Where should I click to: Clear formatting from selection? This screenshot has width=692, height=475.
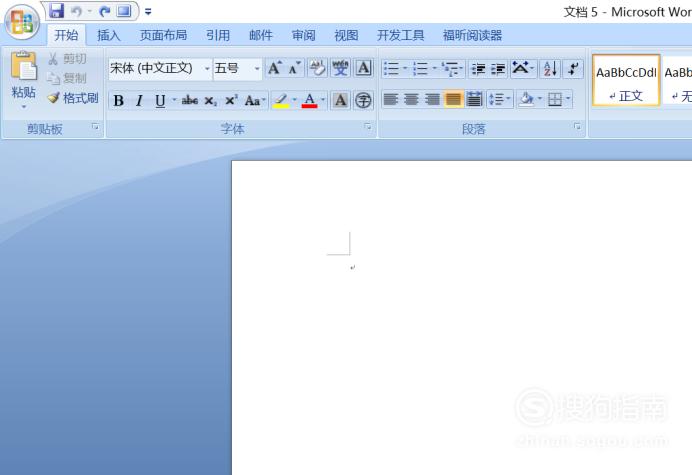(x=317, y=68)
